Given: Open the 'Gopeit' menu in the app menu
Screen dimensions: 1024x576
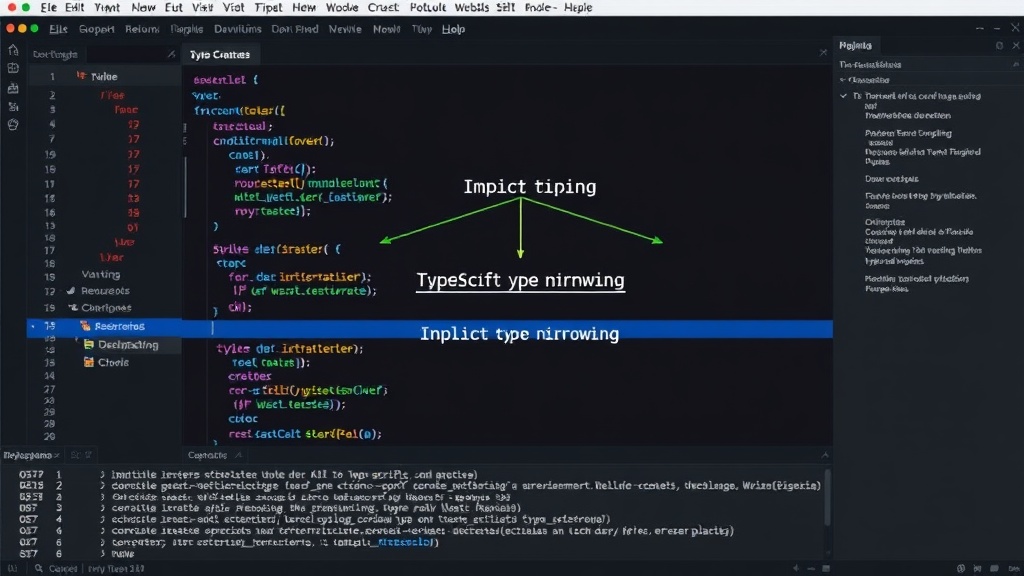Looking at the screenshot, I should coord(97,29).
